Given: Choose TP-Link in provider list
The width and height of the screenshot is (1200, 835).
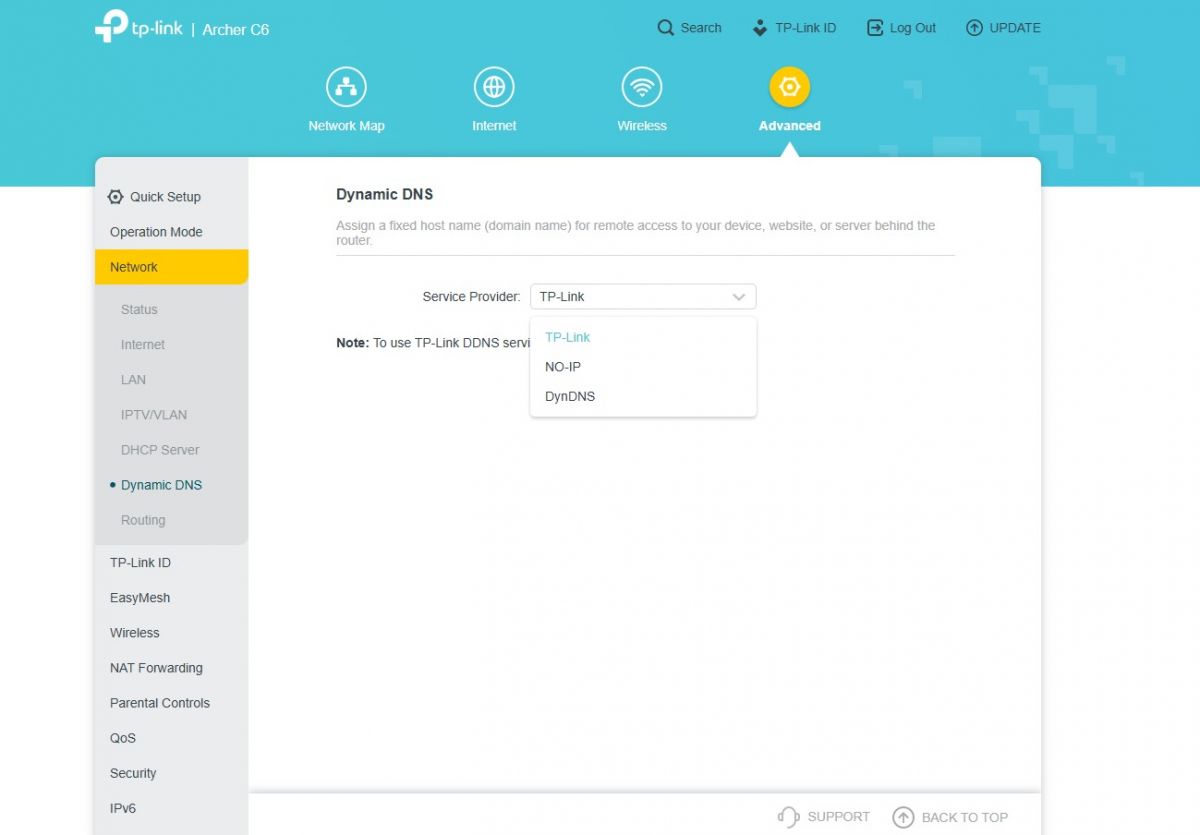Looking at the screenshot, I should (643, 337).
